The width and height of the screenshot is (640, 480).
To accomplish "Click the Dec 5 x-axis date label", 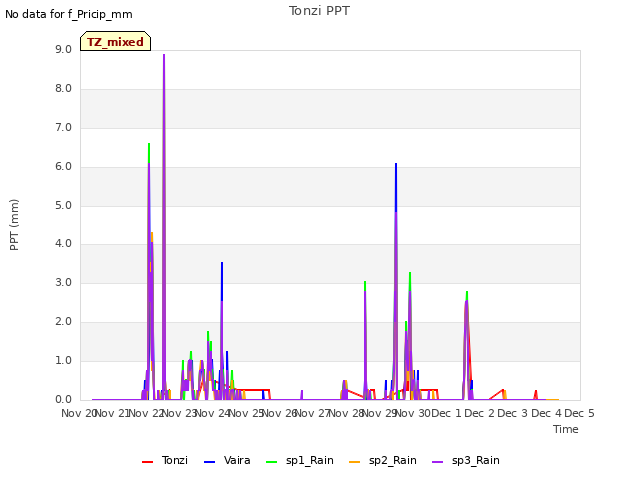I will pos(579,413).
